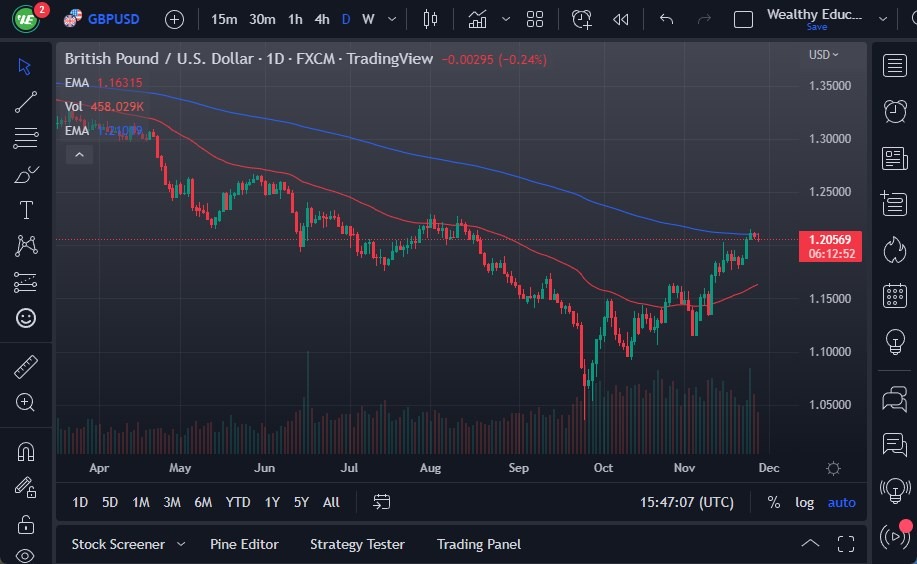Click the undo arrow in toolbar
The width and height of the screenshot is (917, 564).
667,19
